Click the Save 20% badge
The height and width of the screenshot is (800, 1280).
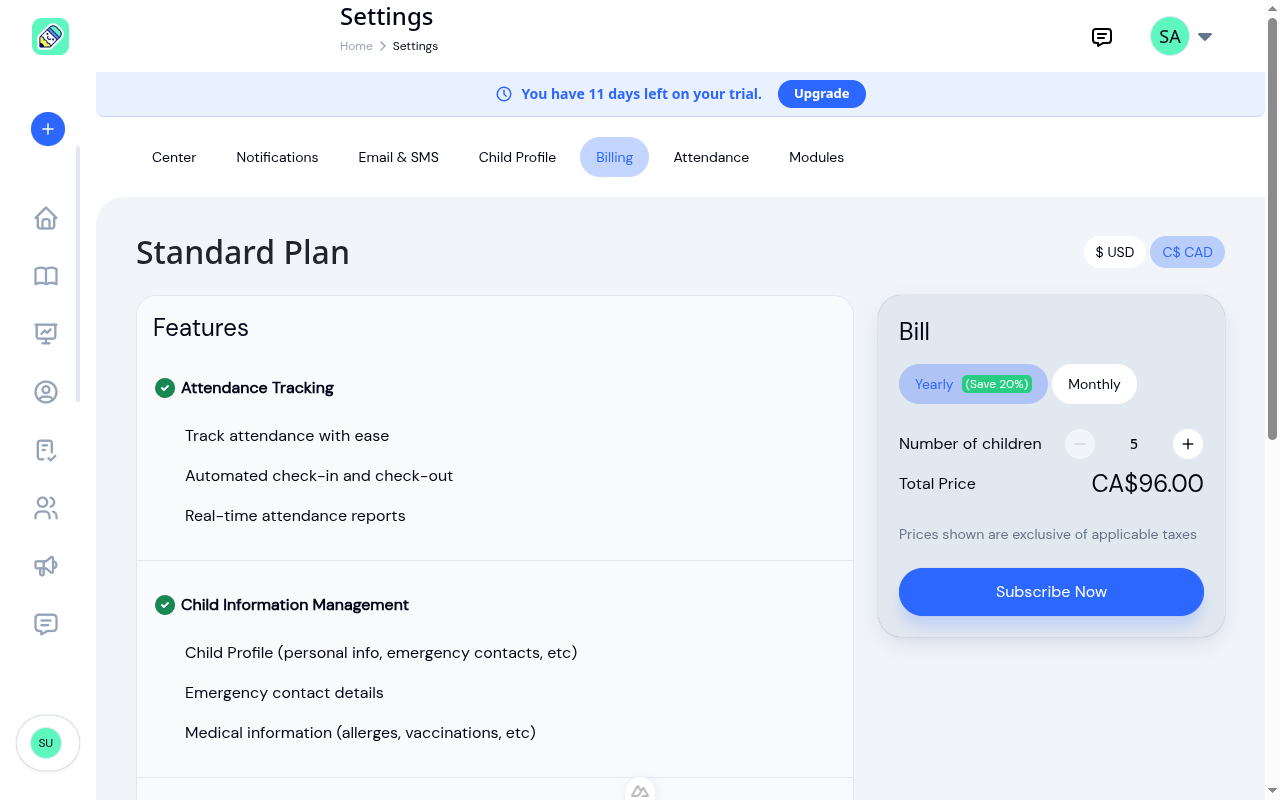point(996,384)
